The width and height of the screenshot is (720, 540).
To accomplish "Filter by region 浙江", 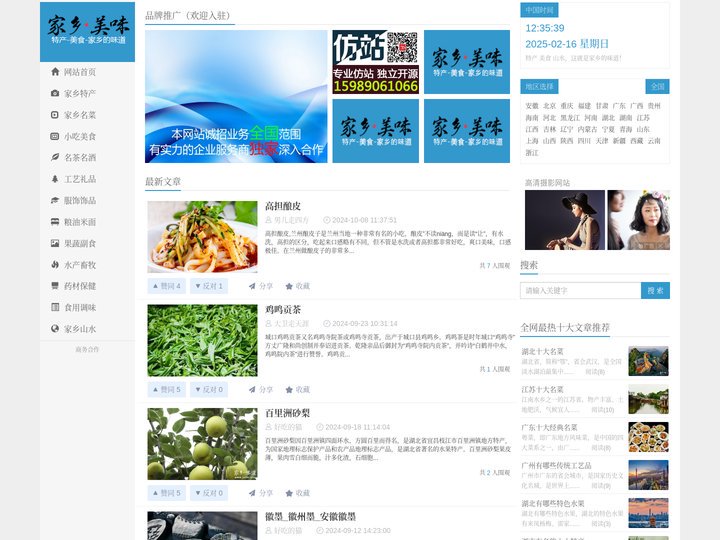I will pyautogui.click(x=532, y=153).
